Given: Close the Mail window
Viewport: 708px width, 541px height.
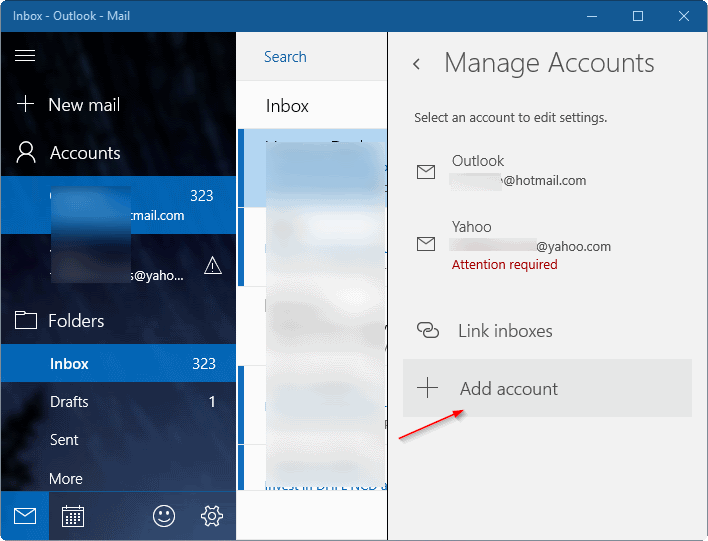Looking at the screenshot, I should (x=684, y=16).
